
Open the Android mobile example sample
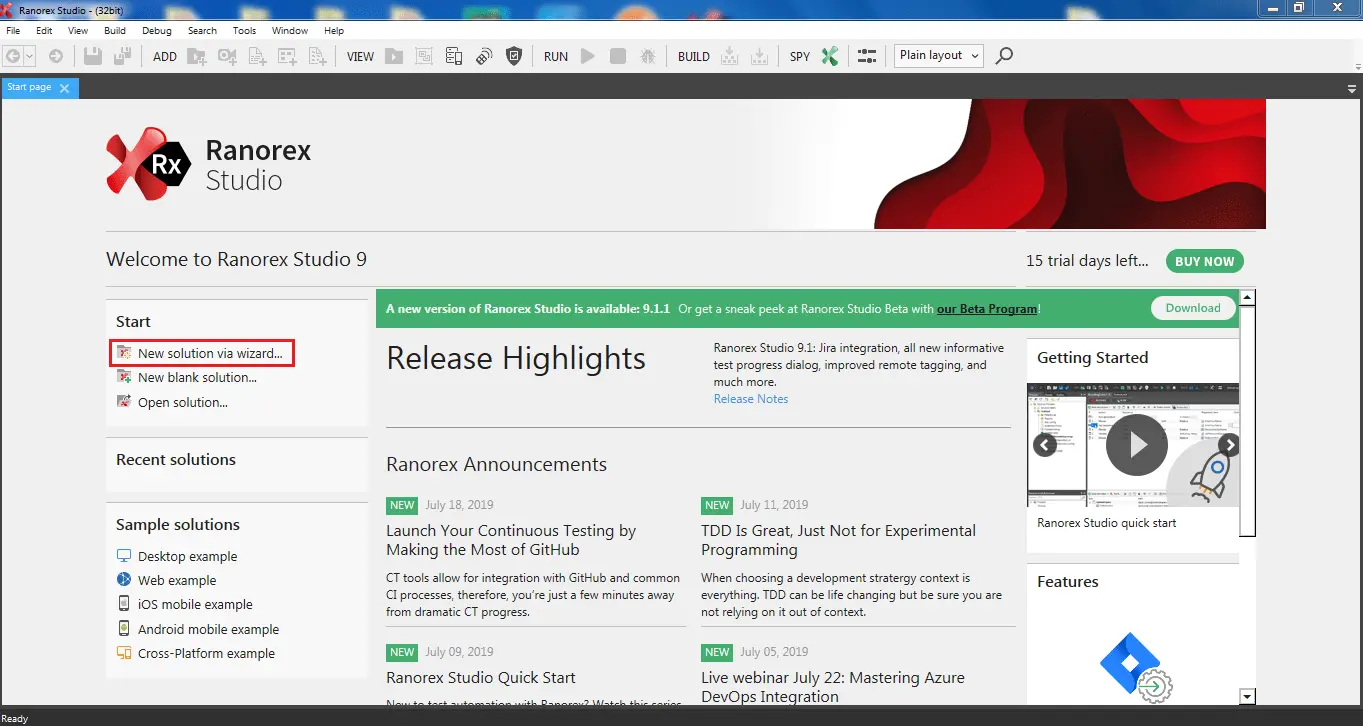tap(208, 629)
